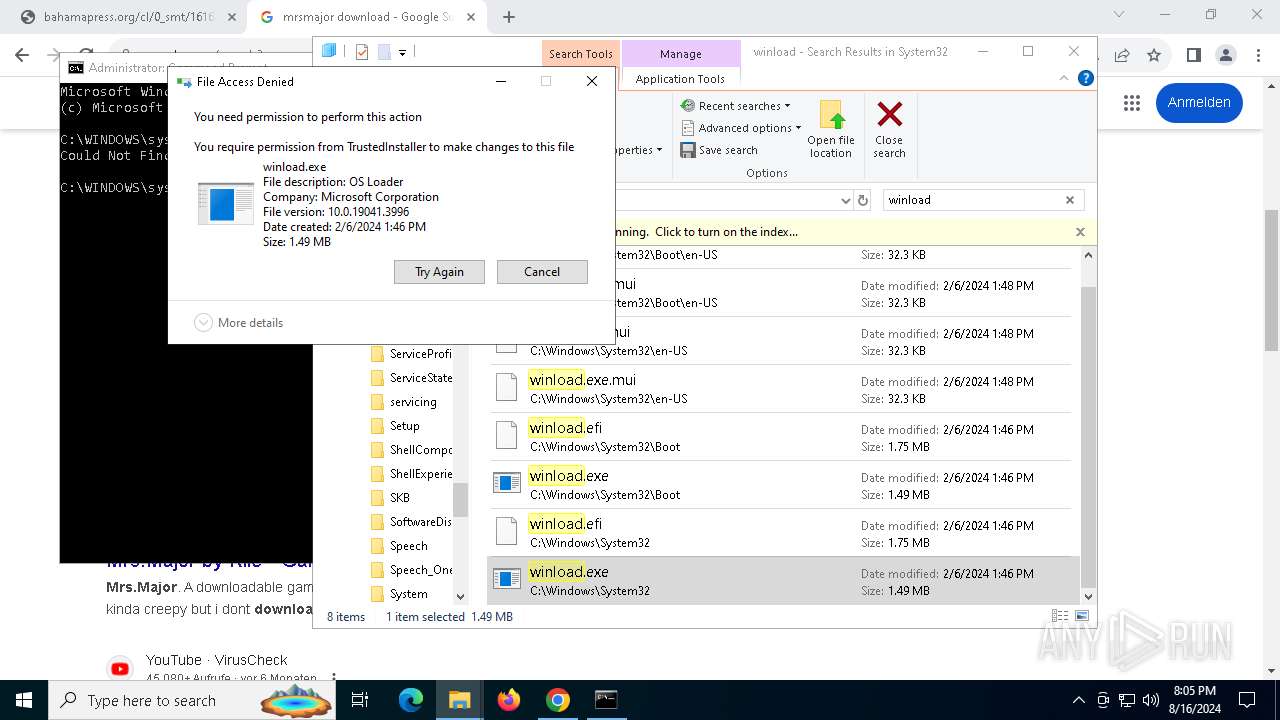Open the Google apps grid icon

1132,103
